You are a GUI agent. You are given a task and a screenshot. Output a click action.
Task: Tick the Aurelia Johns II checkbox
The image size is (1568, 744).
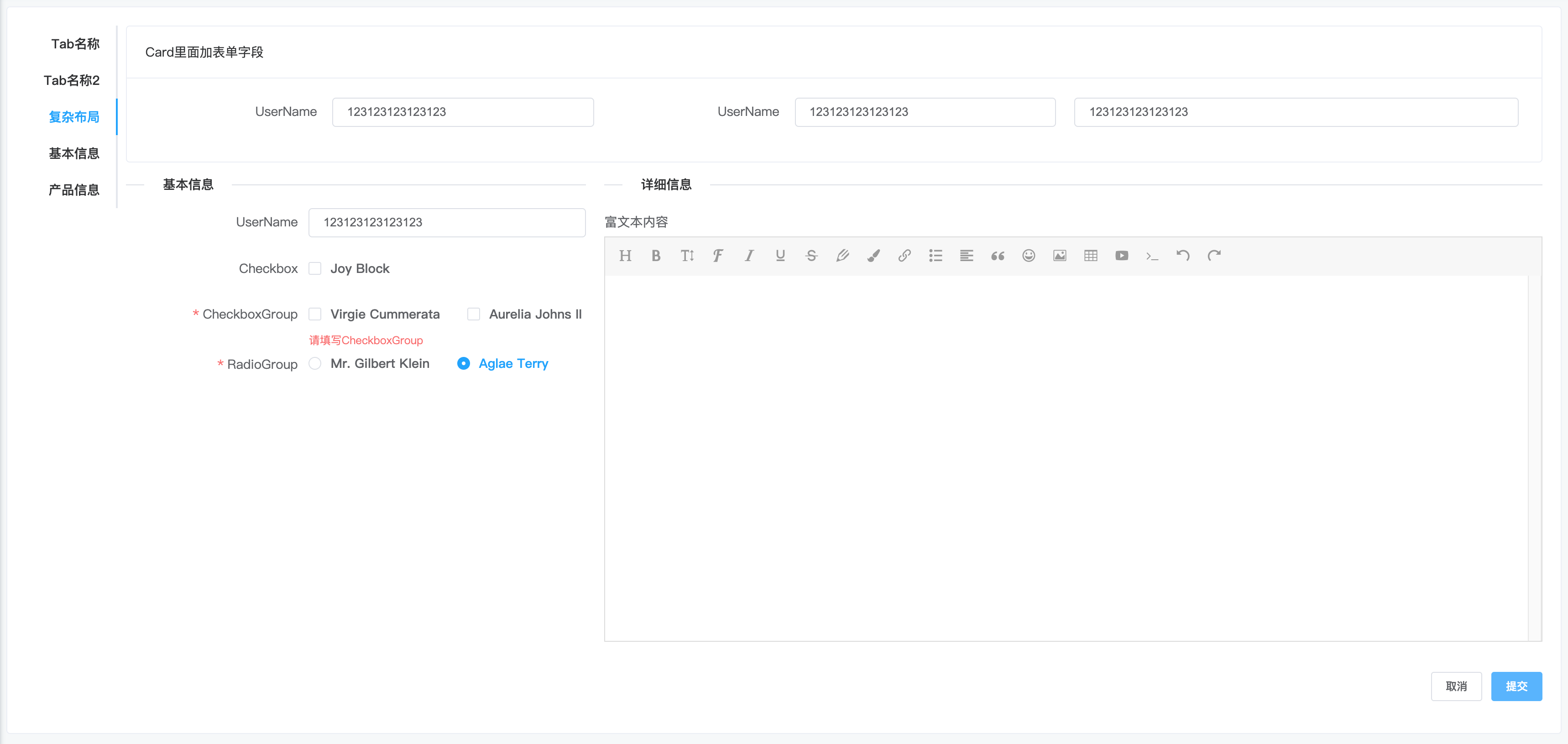point(474,314)
